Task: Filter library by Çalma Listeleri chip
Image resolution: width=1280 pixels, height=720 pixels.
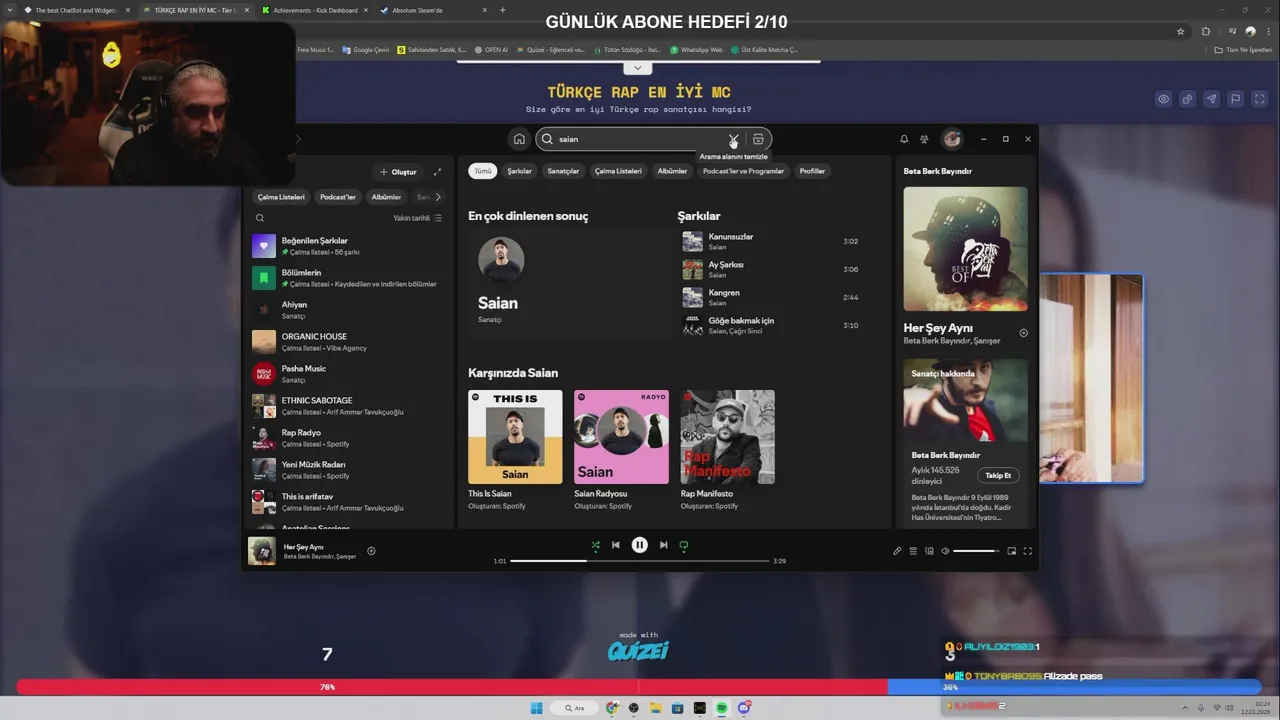Action: coord(281,197)
